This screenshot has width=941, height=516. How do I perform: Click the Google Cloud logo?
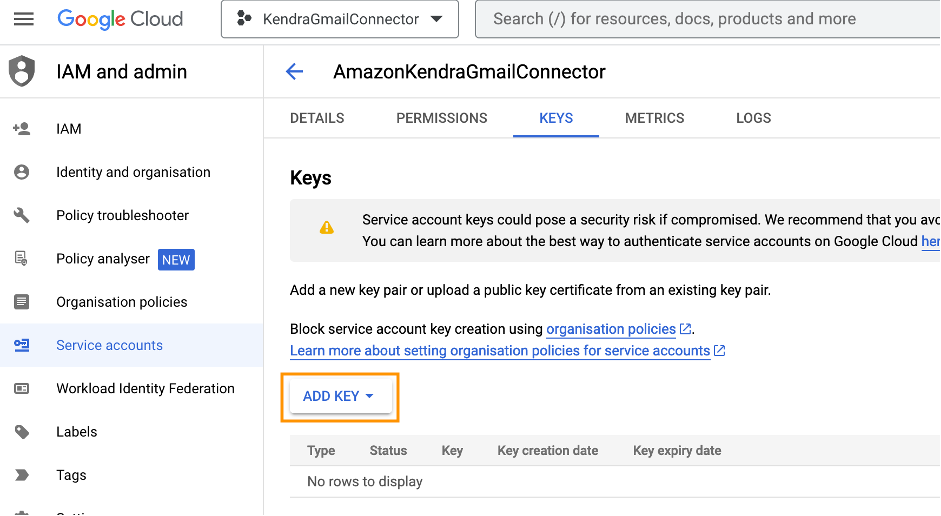click(x=120, y=19)
